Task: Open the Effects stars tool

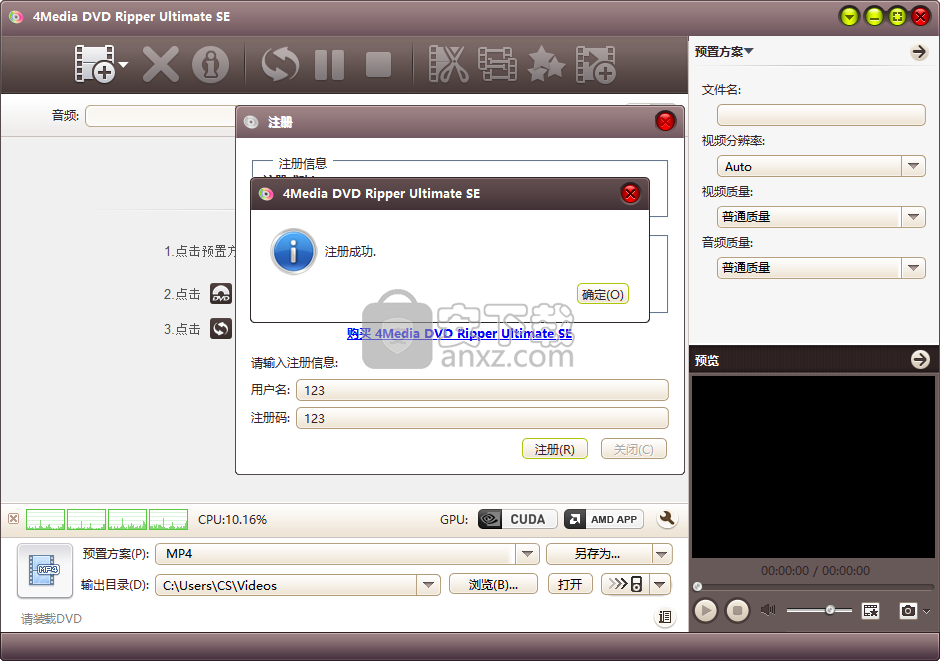Action: point(546,64)
